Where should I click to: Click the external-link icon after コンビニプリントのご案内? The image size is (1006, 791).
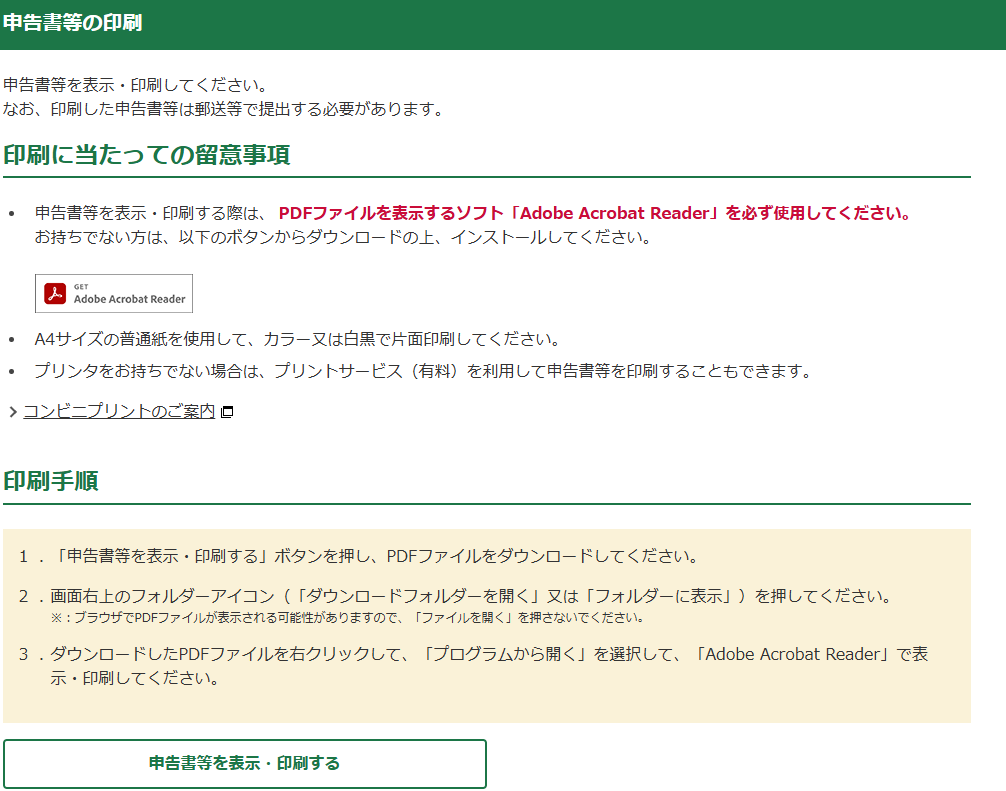point(227,412)
